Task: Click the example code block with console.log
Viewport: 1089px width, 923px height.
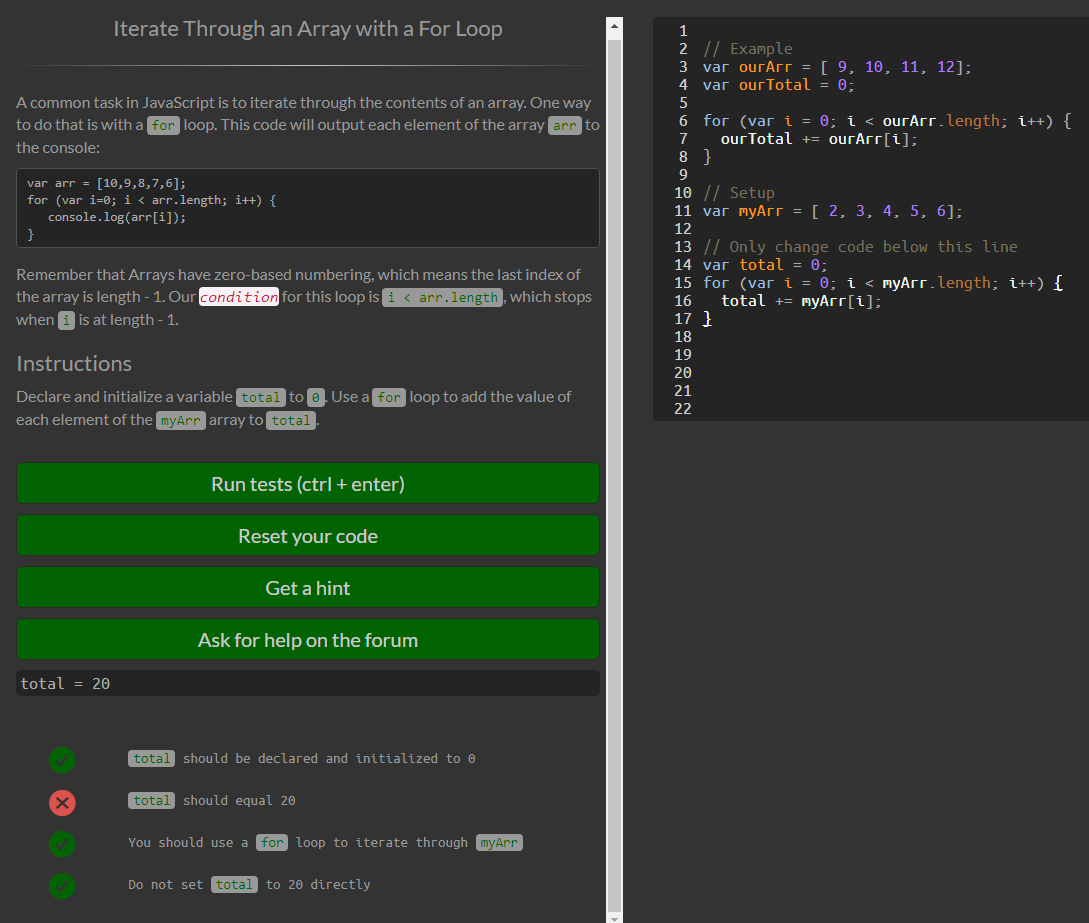Action: coord(308,208)
